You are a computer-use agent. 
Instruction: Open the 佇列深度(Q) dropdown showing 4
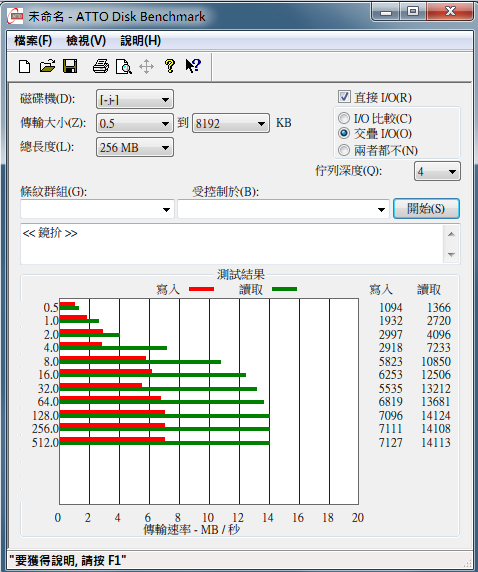(x=437, y=171)
